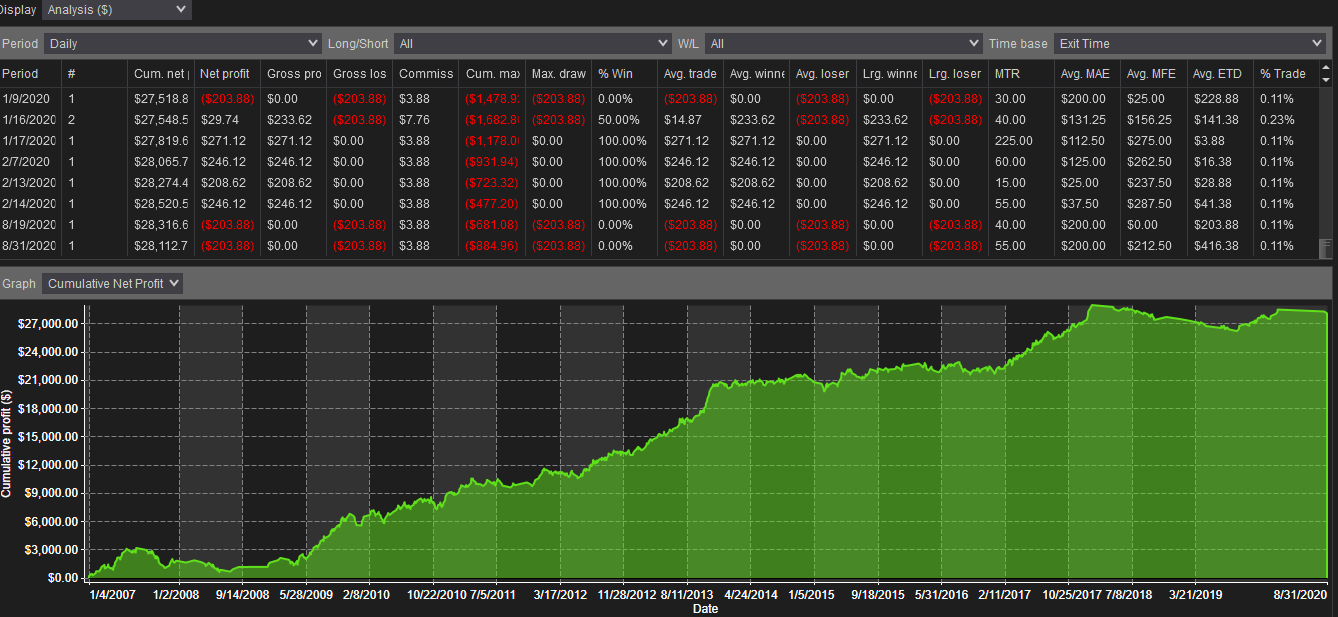
Task: Sort by Avg. trade column header
Action: pyautogui.click(x=690, y=73)
